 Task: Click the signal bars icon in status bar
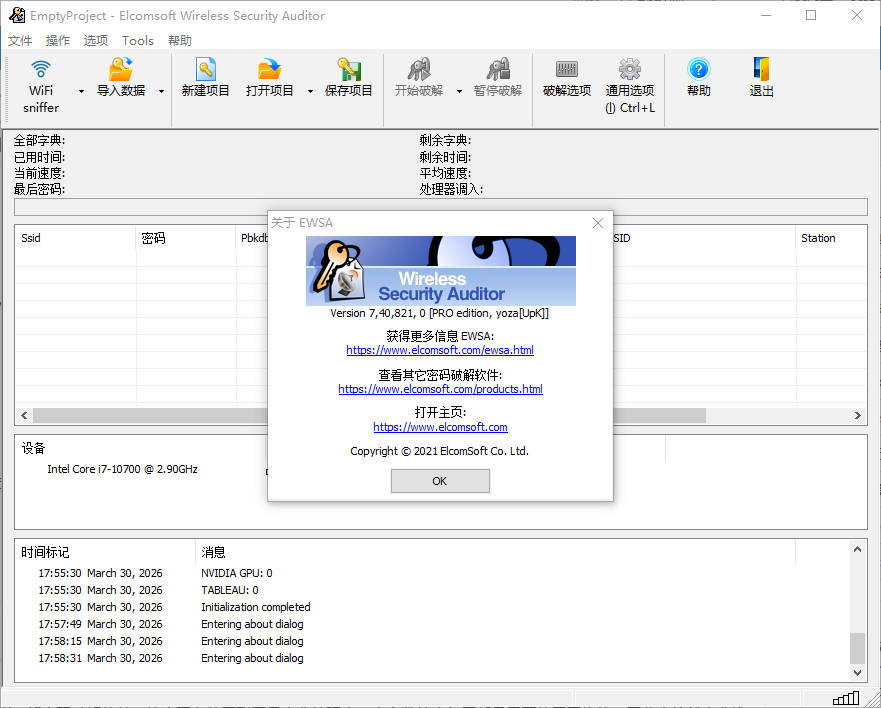click(846, 698)
